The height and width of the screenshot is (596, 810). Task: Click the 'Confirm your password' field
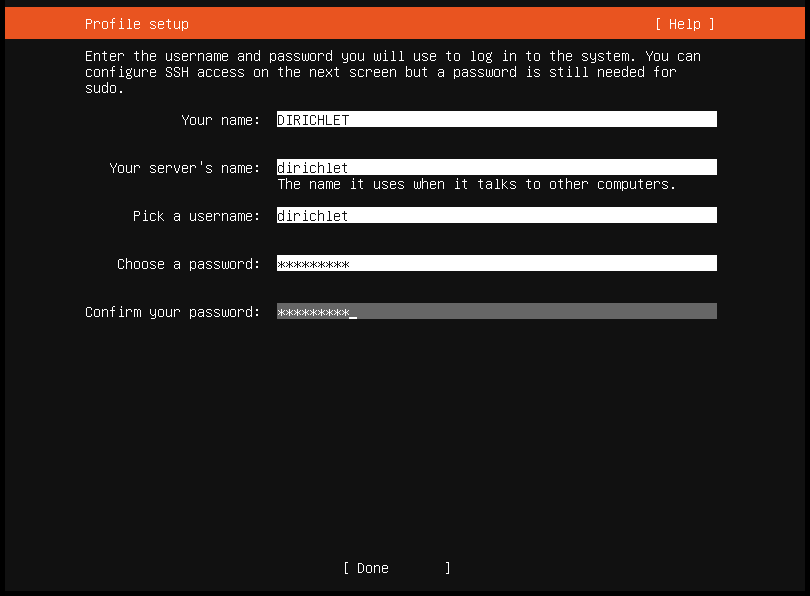[496, 311]
